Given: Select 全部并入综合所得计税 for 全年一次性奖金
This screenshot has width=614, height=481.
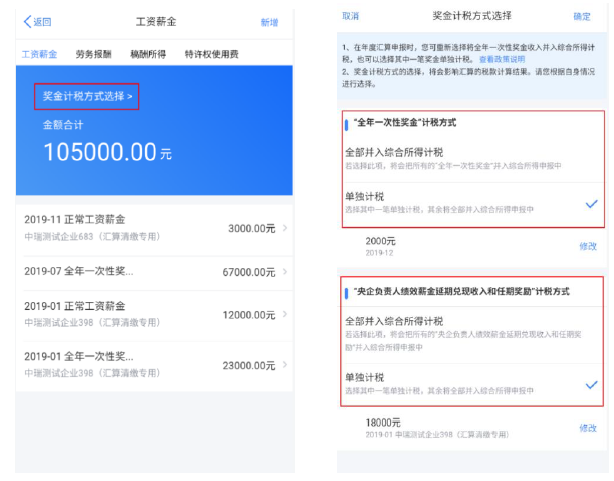Looking at the screenshot, I should point(473,158).
